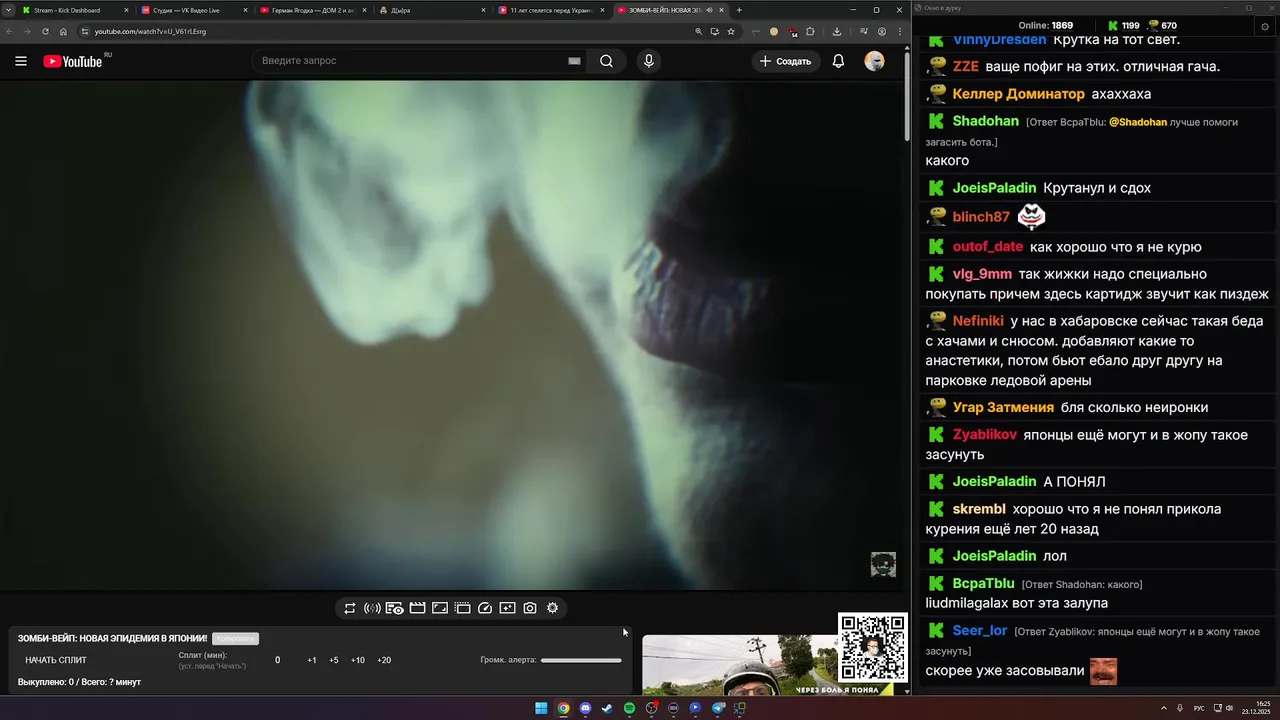The width and height of the screenshot is (1280, 720).
Task: Click the QR code image
Action: coord(873,647)
